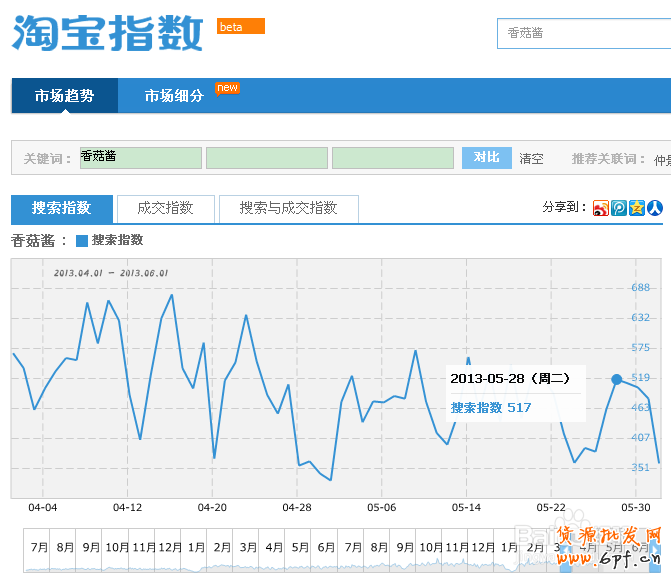Screen dimensions: 671x580
Task: Focus the top-right search box
Action: (583, 33)
